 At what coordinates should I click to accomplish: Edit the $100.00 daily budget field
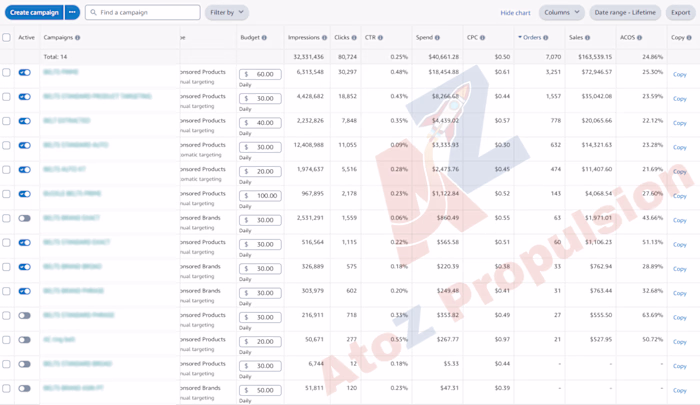[x=260, y=196]
